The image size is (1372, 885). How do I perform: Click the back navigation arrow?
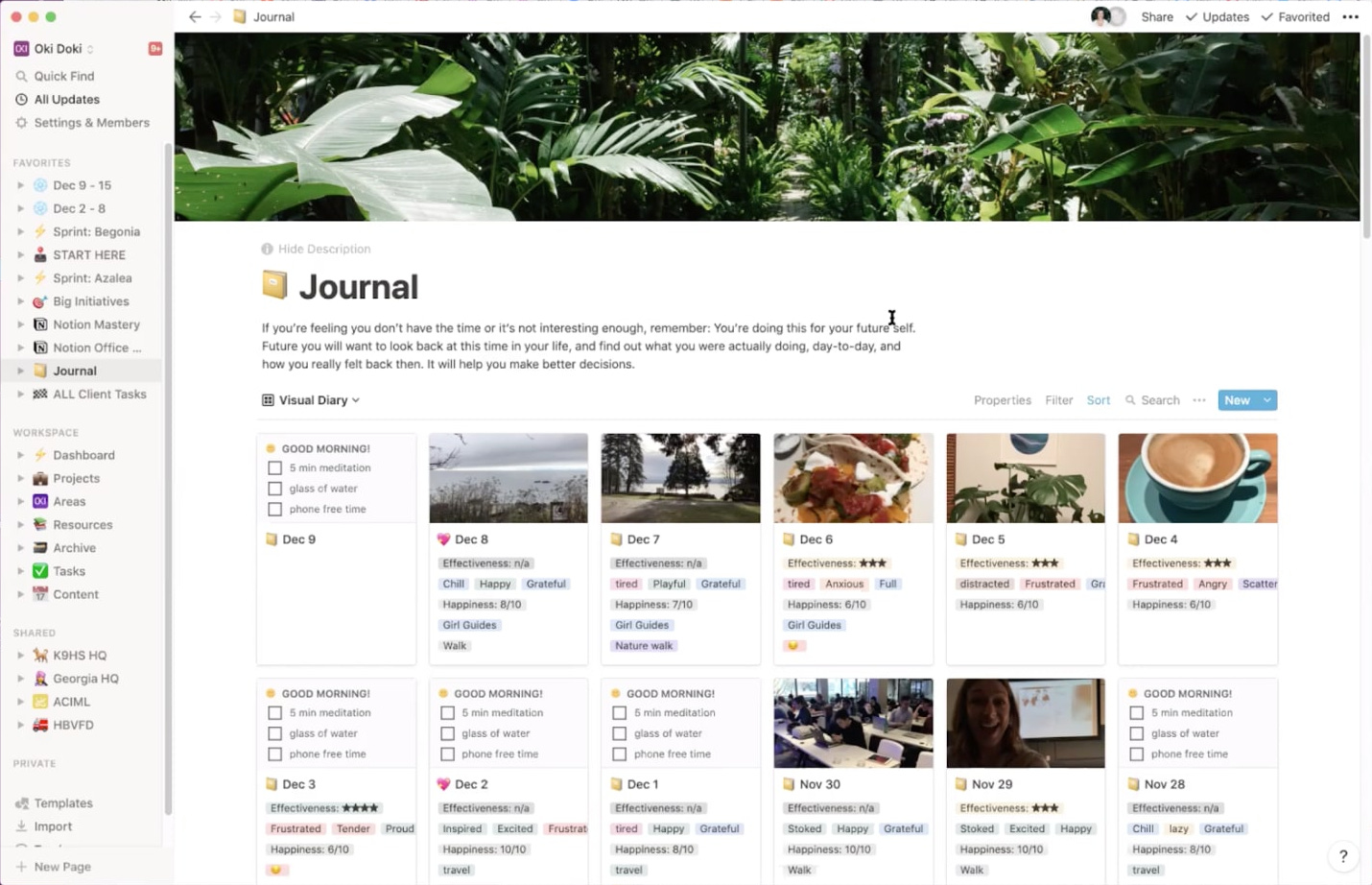(195, 16)
